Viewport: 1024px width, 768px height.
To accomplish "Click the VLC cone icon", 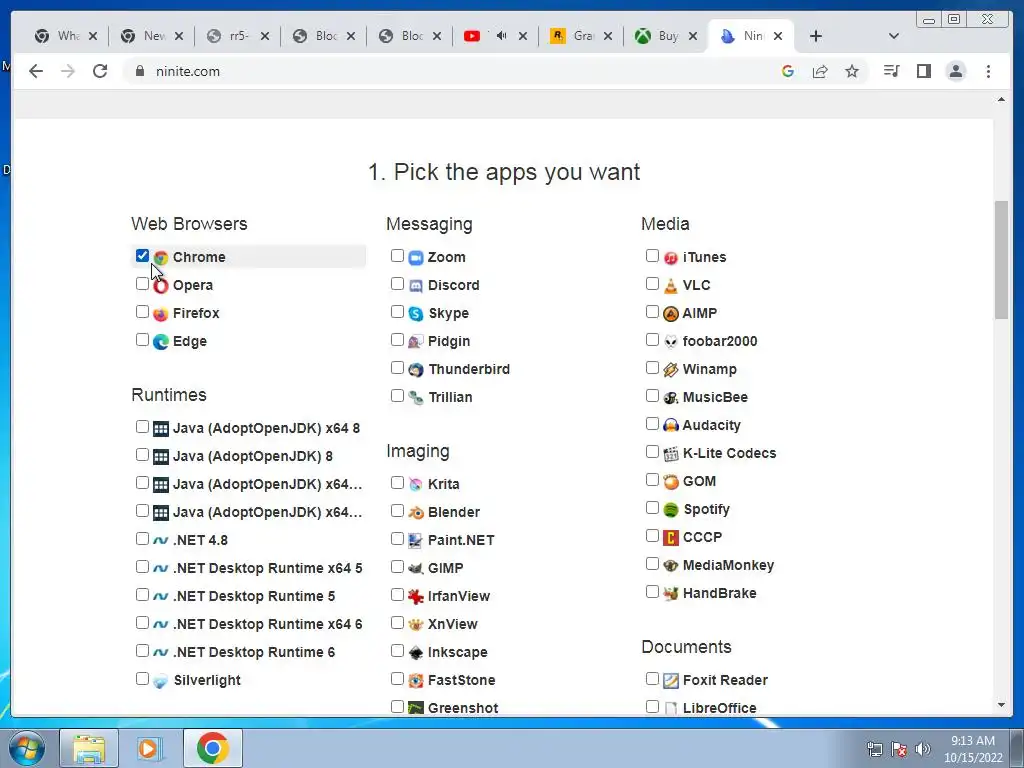I will 671,285.
